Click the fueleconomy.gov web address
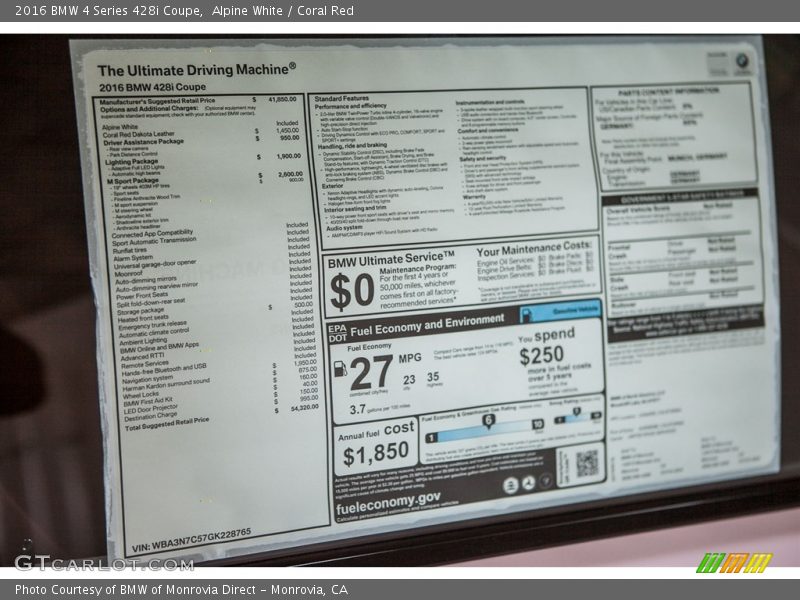Viewport: 800px width, 600px height. pos(388,503)
